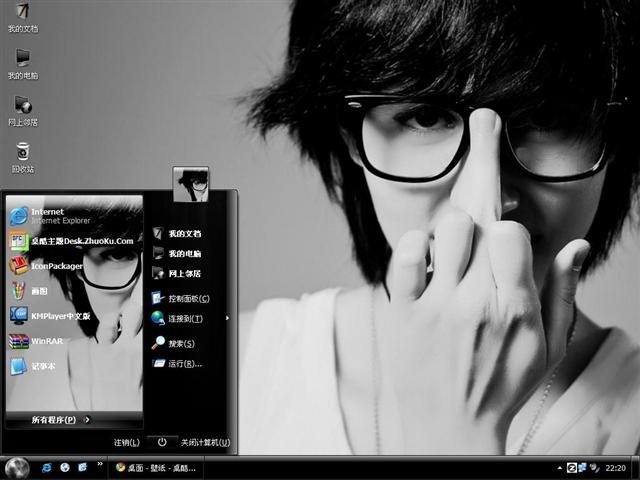This screenshot has width=640, height=480.
Task: Click the volume tray icon
Action: click(x=595, y=468)
